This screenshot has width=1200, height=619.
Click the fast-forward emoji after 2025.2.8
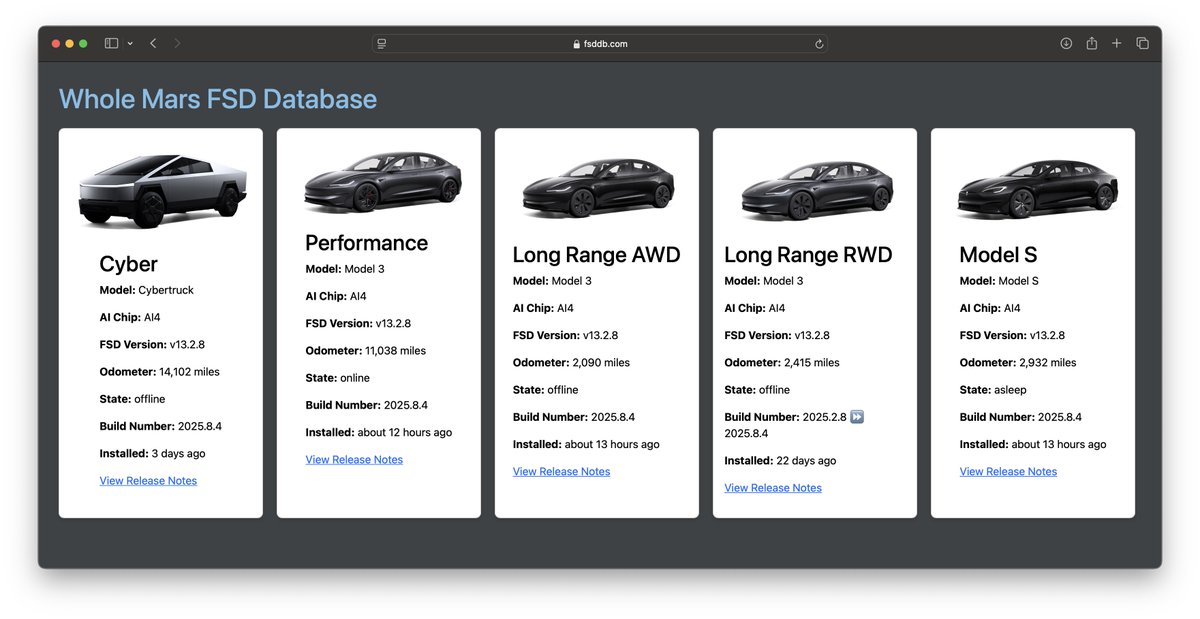856,417
